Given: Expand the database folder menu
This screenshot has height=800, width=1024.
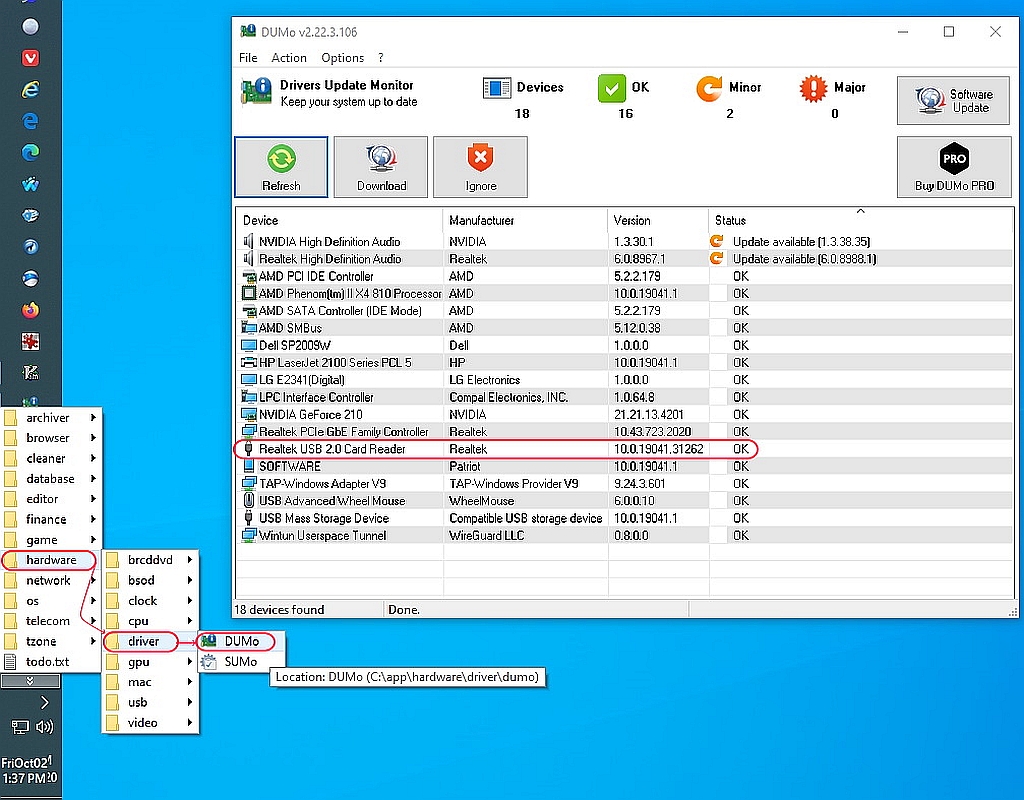Looking at the screenshot, I should click(51, 479).
